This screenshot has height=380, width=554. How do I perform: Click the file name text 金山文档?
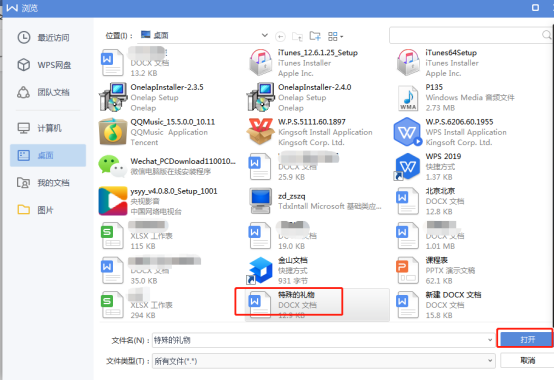tap(293, 260)
